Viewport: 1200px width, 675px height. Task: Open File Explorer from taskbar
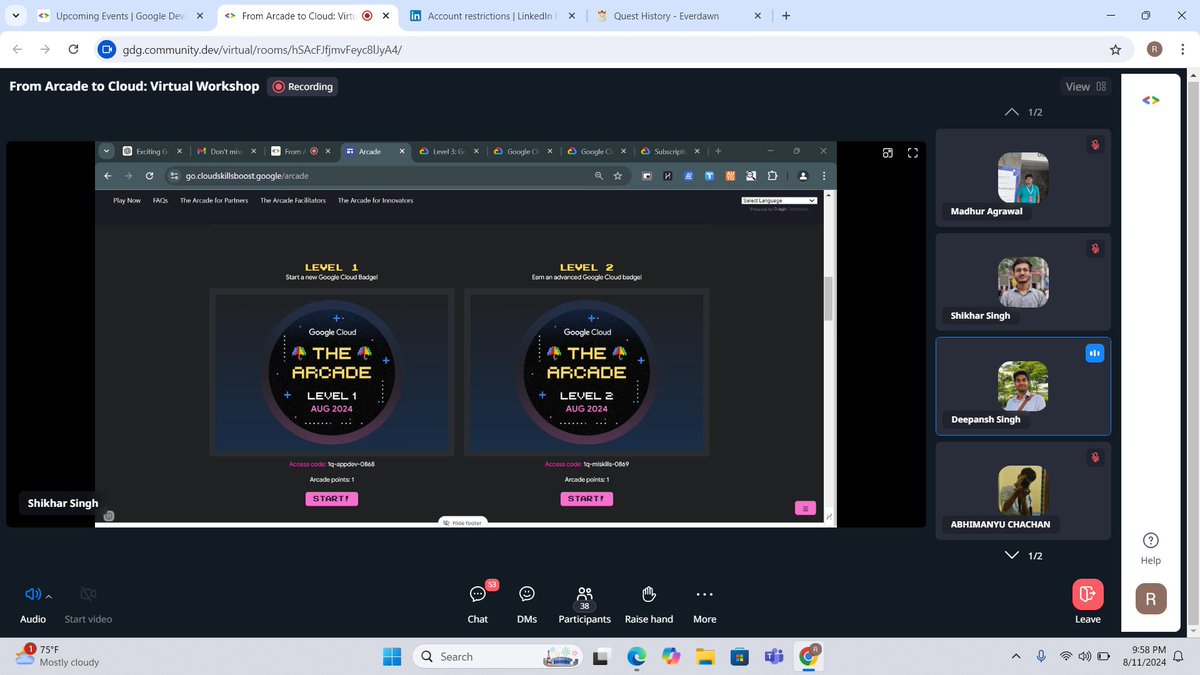[705, 656]
